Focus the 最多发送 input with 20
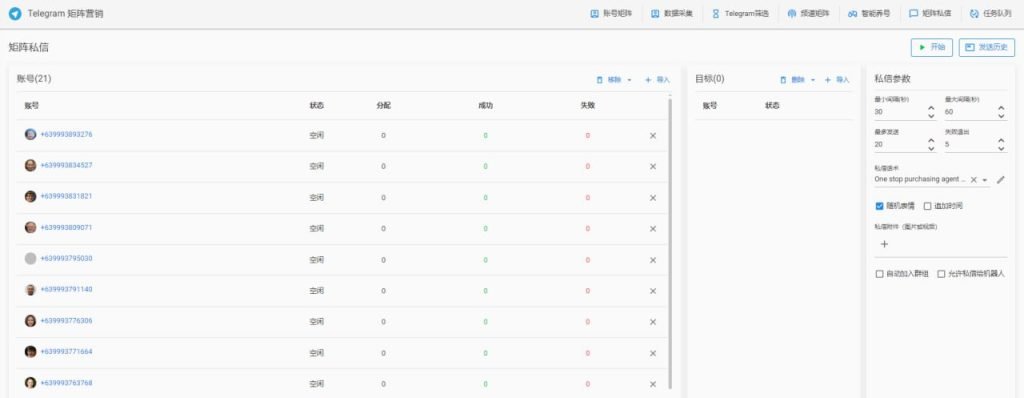This screenshot has width=1024, height=398. (x=900, y=144)
